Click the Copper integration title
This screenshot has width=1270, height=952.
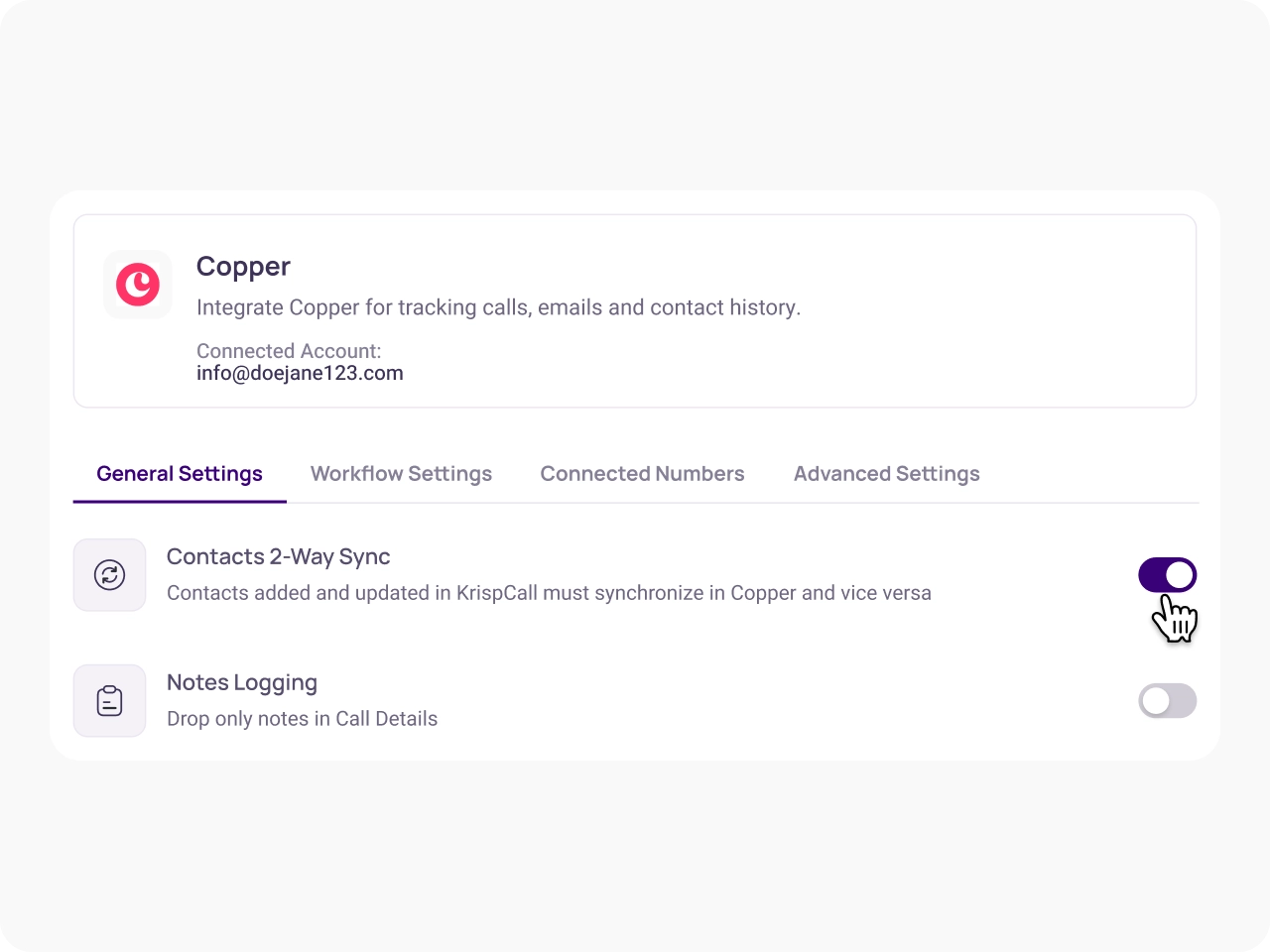coord(243,267)
